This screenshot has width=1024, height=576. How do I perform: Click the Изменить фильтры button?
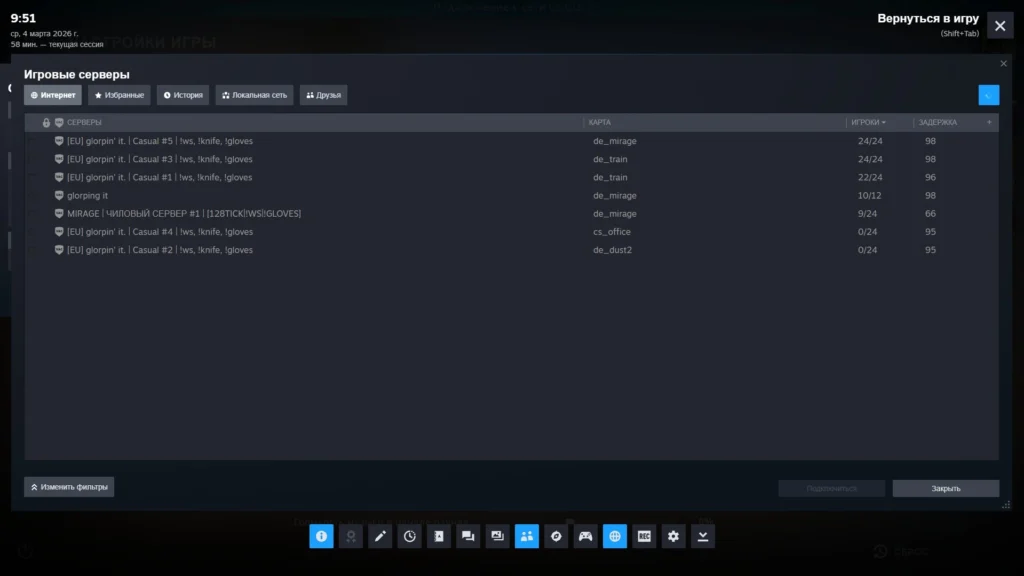tap(68, 486)
